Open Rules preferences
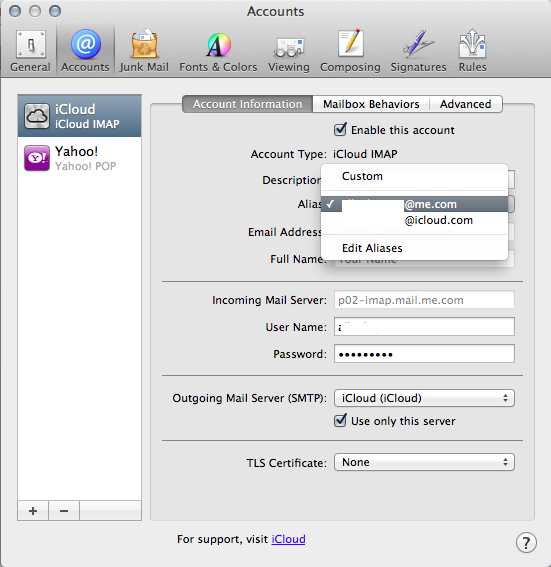Screen dimensions: 551x567 (x=472, y=51)
